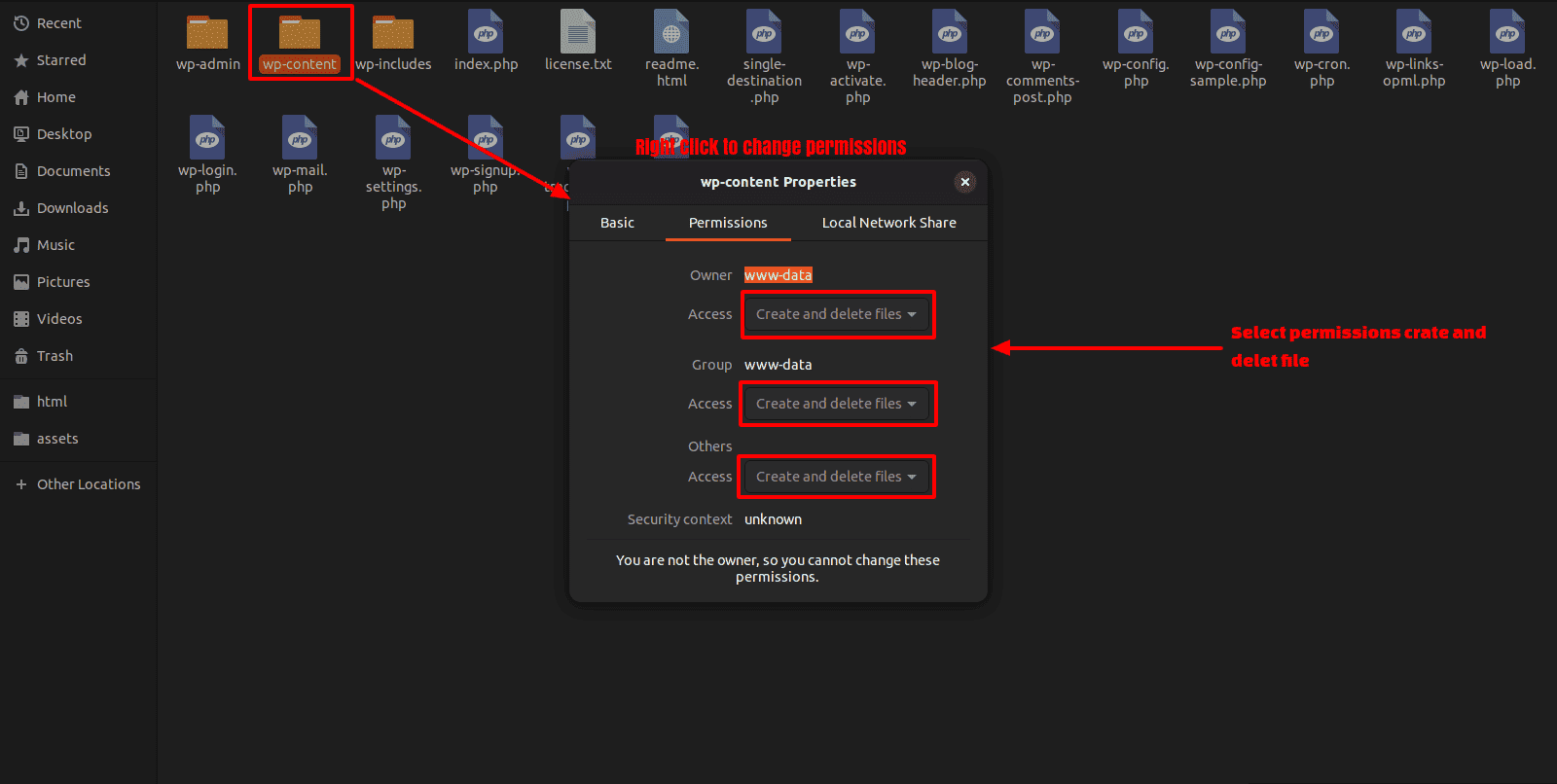Click the wp-login.php file name label
This screenshot has width=1557, height=784.
coord(207,178)
